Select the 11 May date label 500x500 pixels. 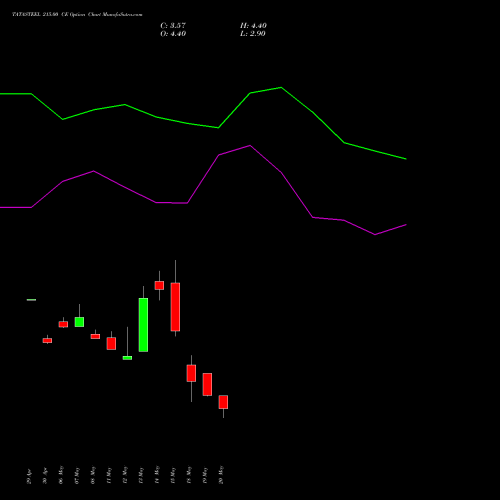tap(109, 475)
